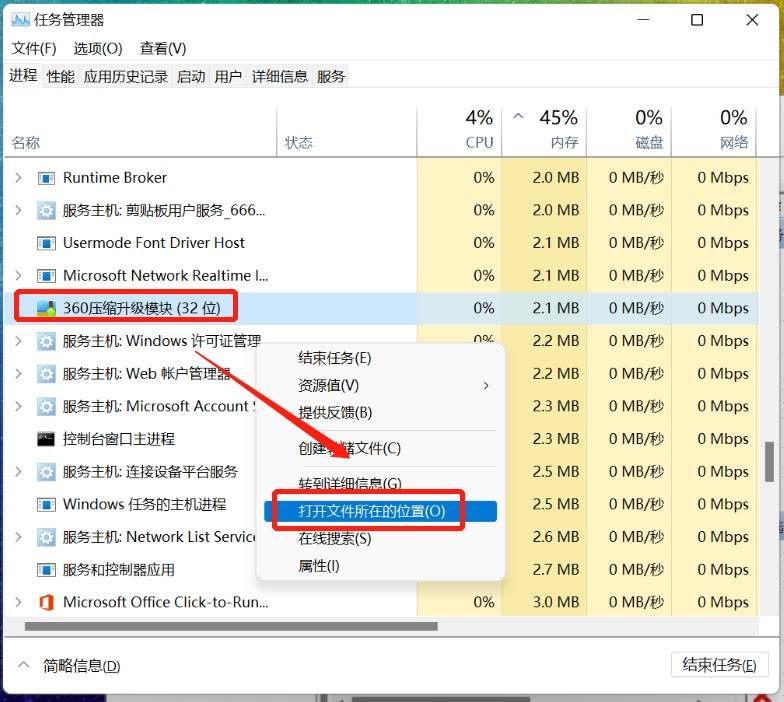
Task: Sort by the 名称 column header
Action: pyautogui.click(x=140, y=132)
